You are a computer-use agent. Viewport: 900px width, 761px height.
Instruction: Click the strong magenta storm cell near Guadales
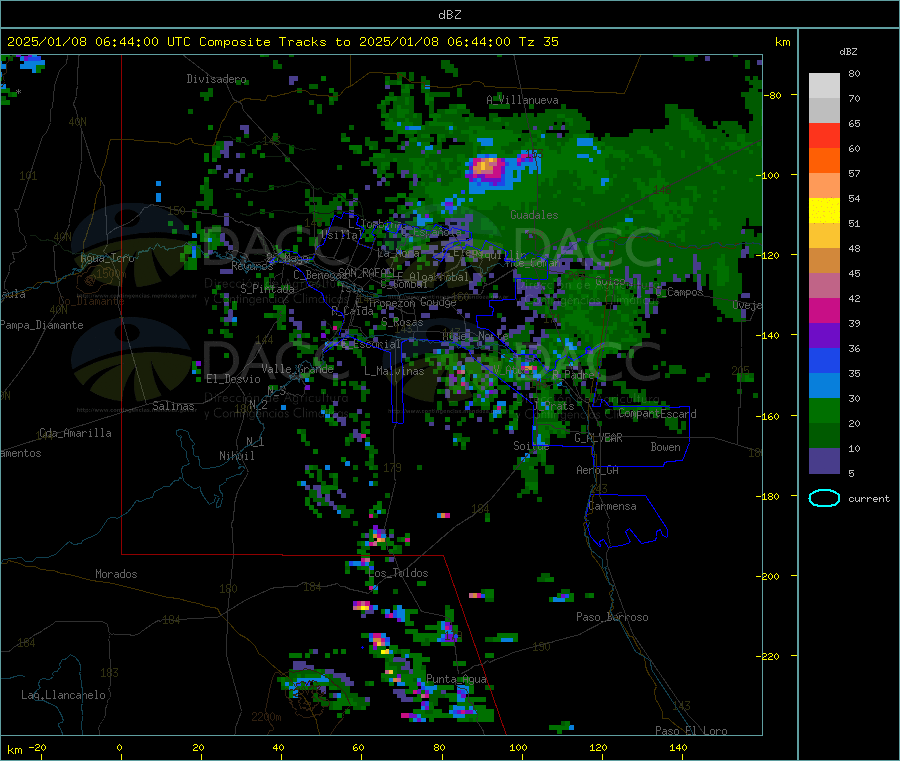(x=486, y=169)
